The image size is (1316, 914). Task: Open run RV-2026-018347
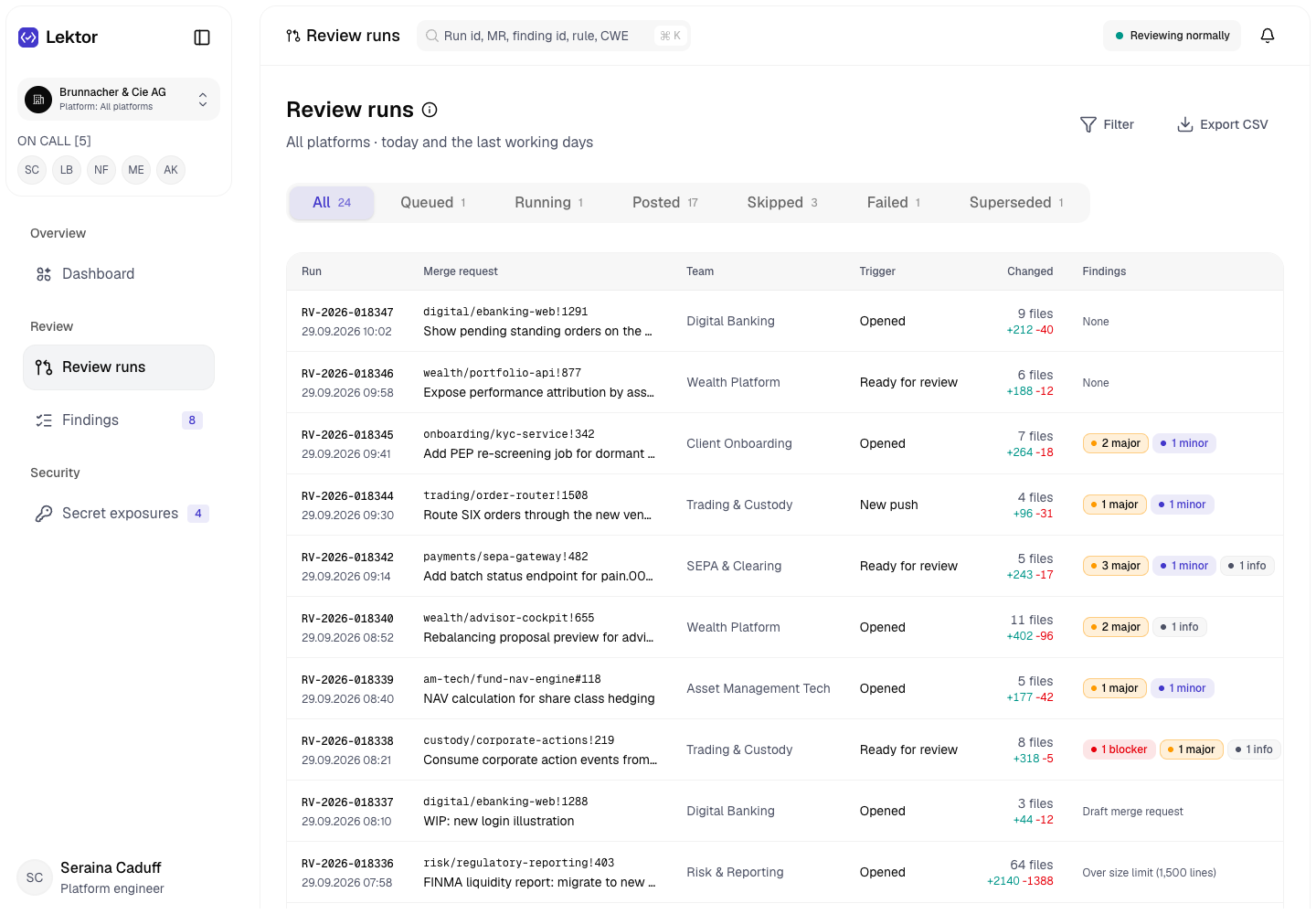tap(347, 313)
